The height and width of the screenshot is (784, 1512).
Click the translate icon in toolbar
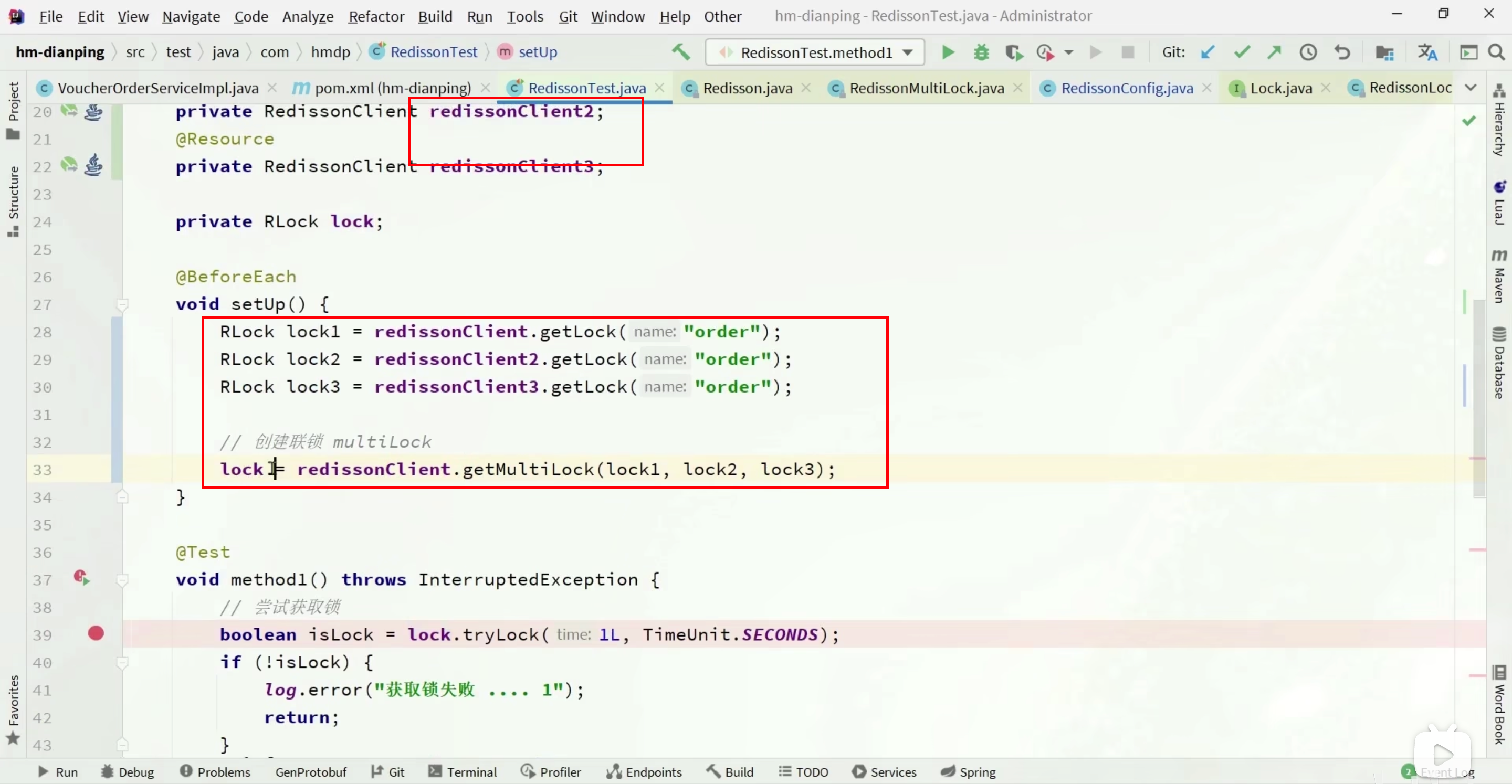(x=1427, y=52)
